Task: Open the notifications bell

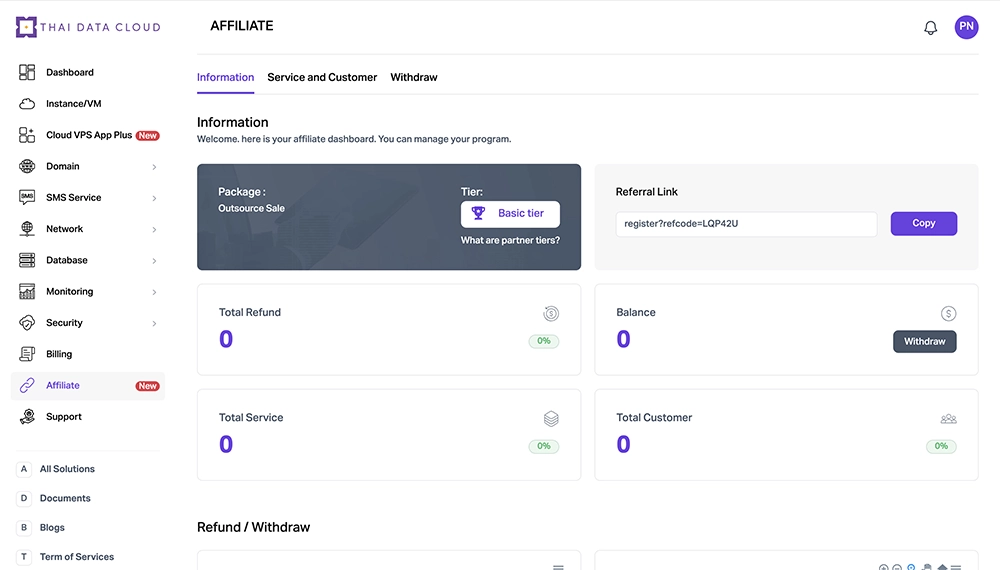Action: point(930,27)
